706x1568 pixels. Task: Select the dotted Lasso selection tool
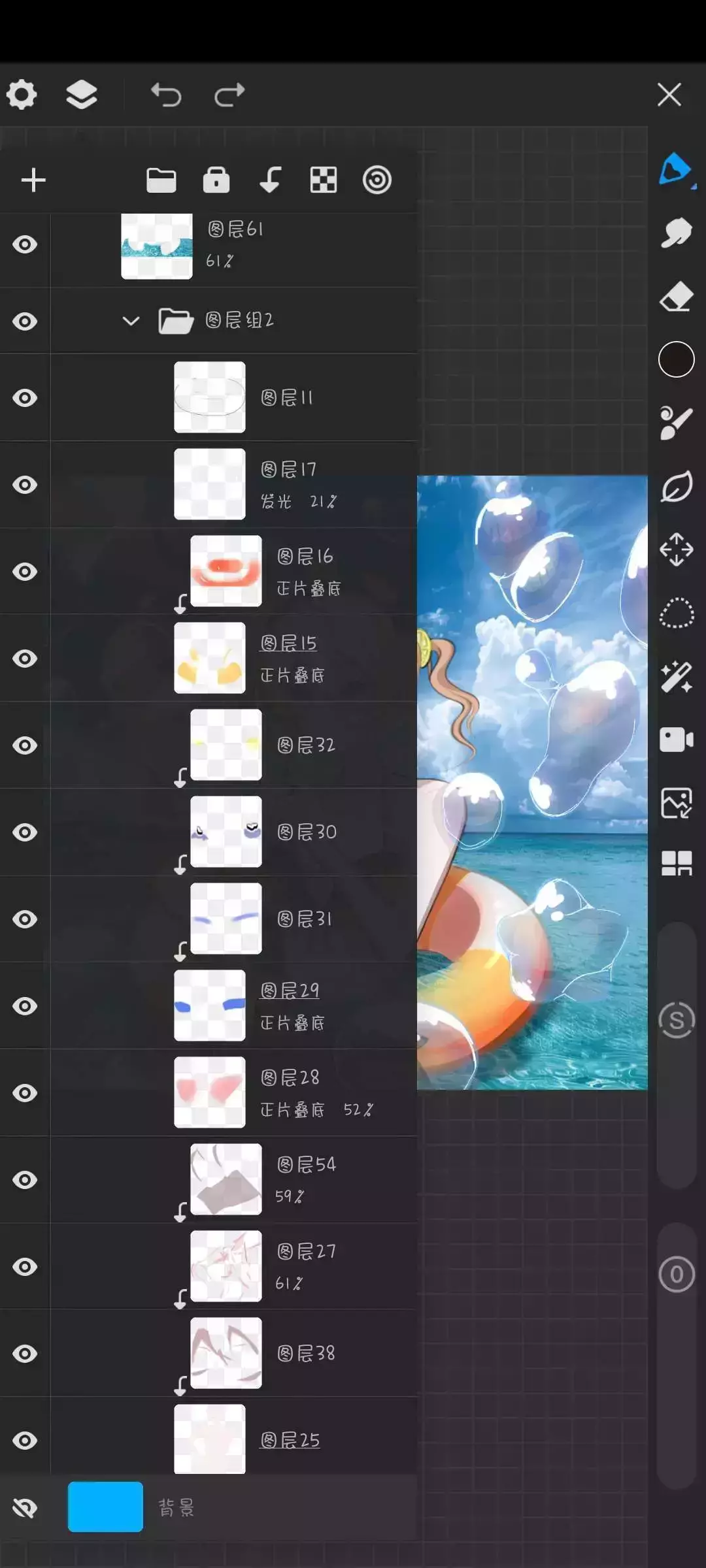(x=676, y=613)
